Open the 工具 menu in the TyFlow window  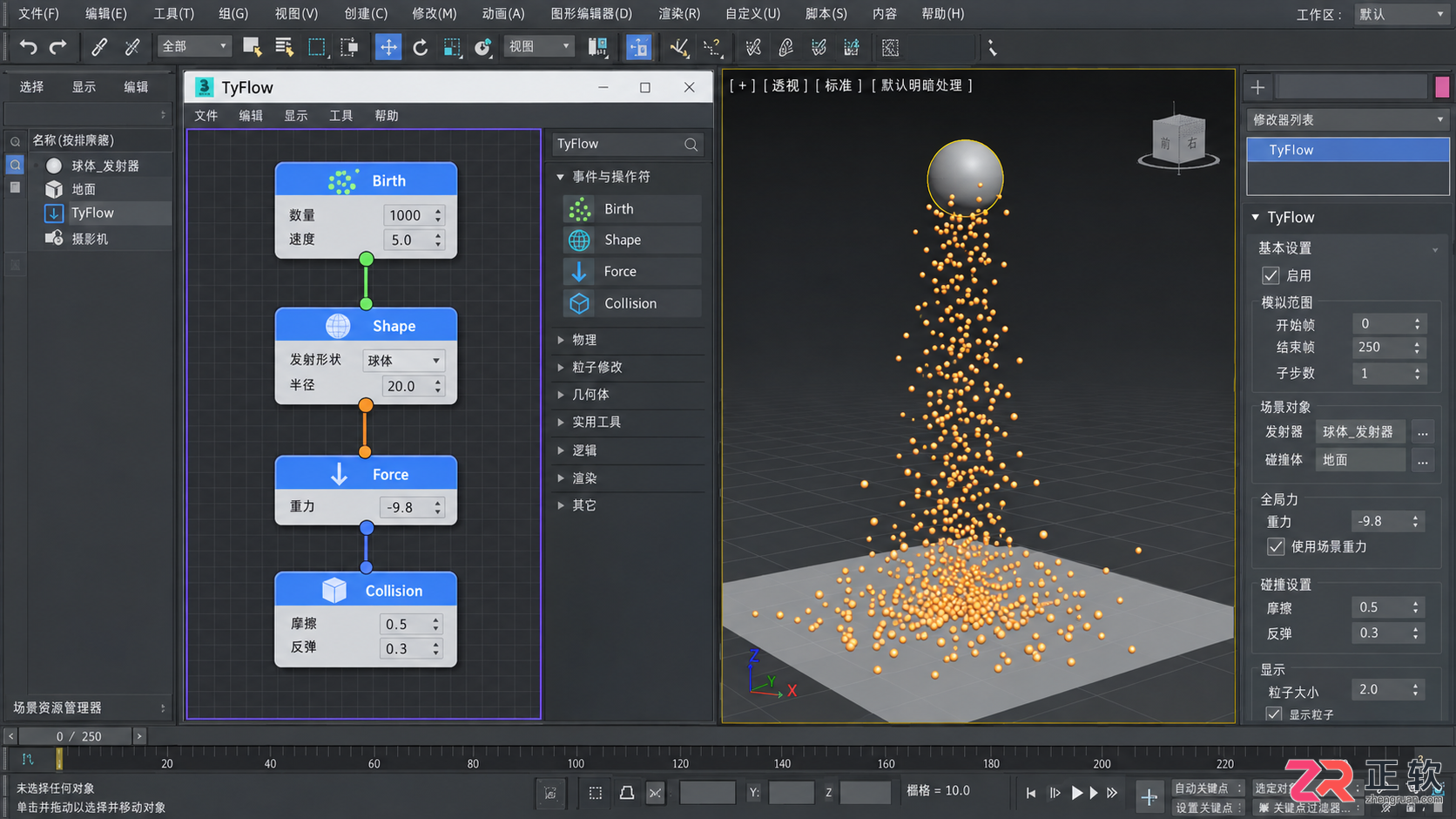tap(341, 116)
